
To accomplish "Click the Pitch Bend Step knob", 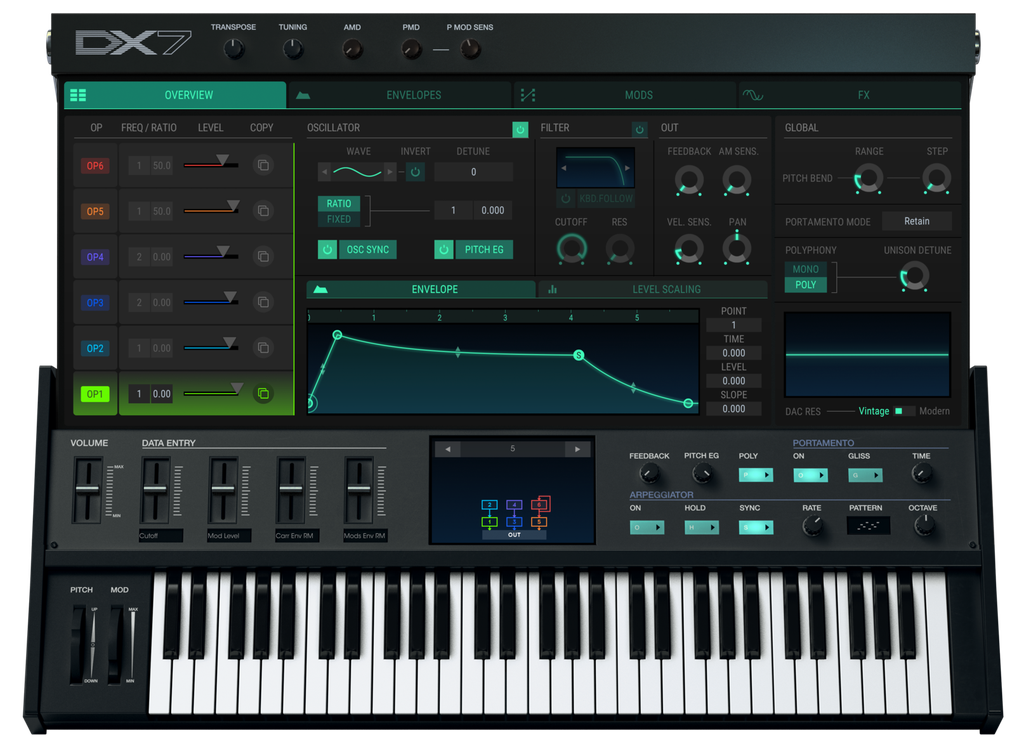I will [x=937, y=178].
